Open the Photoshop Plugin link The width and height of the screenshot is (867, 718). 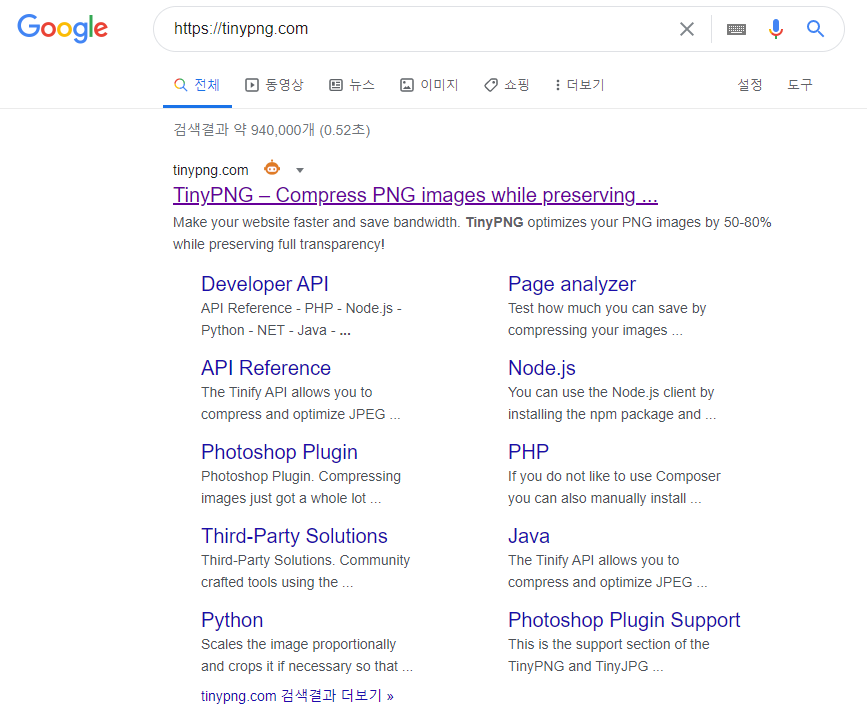[x=279, y=452]
